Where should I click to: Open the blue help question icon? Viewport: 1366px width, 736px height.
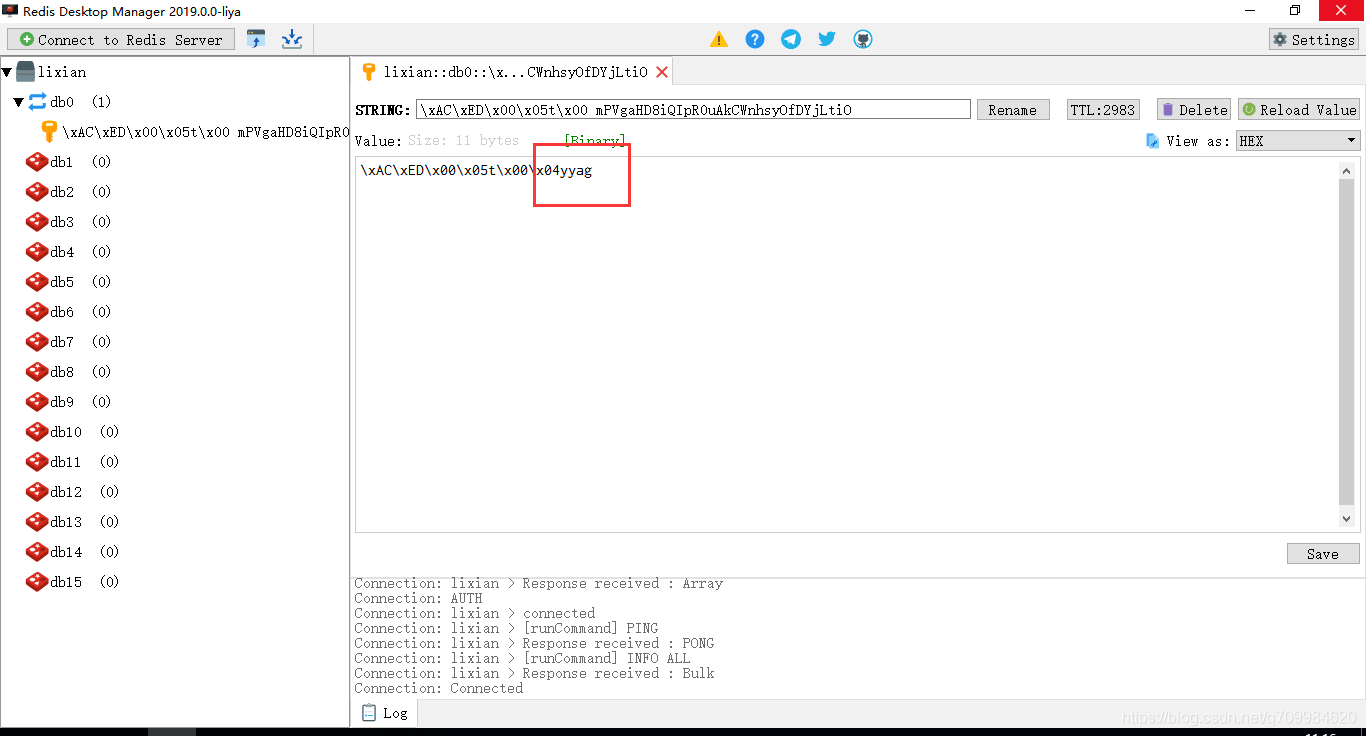click(x=755, y=39)
